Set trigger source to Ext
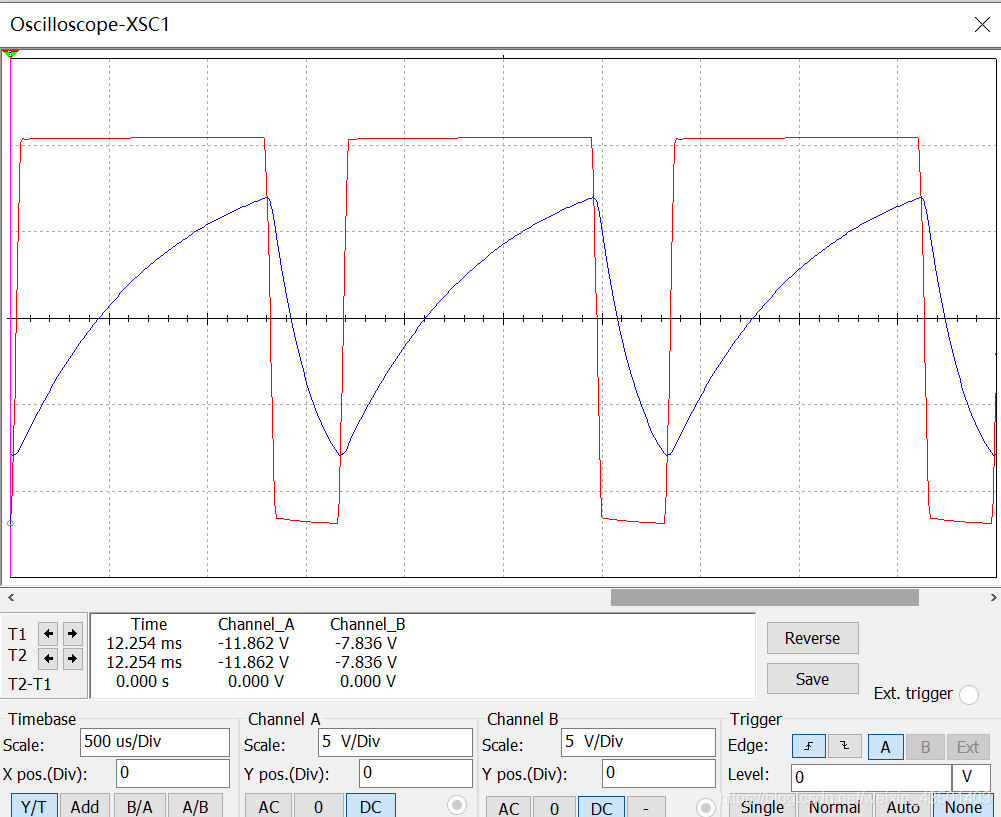Viewport: 1001px width, 817px height. click(967, 747)
